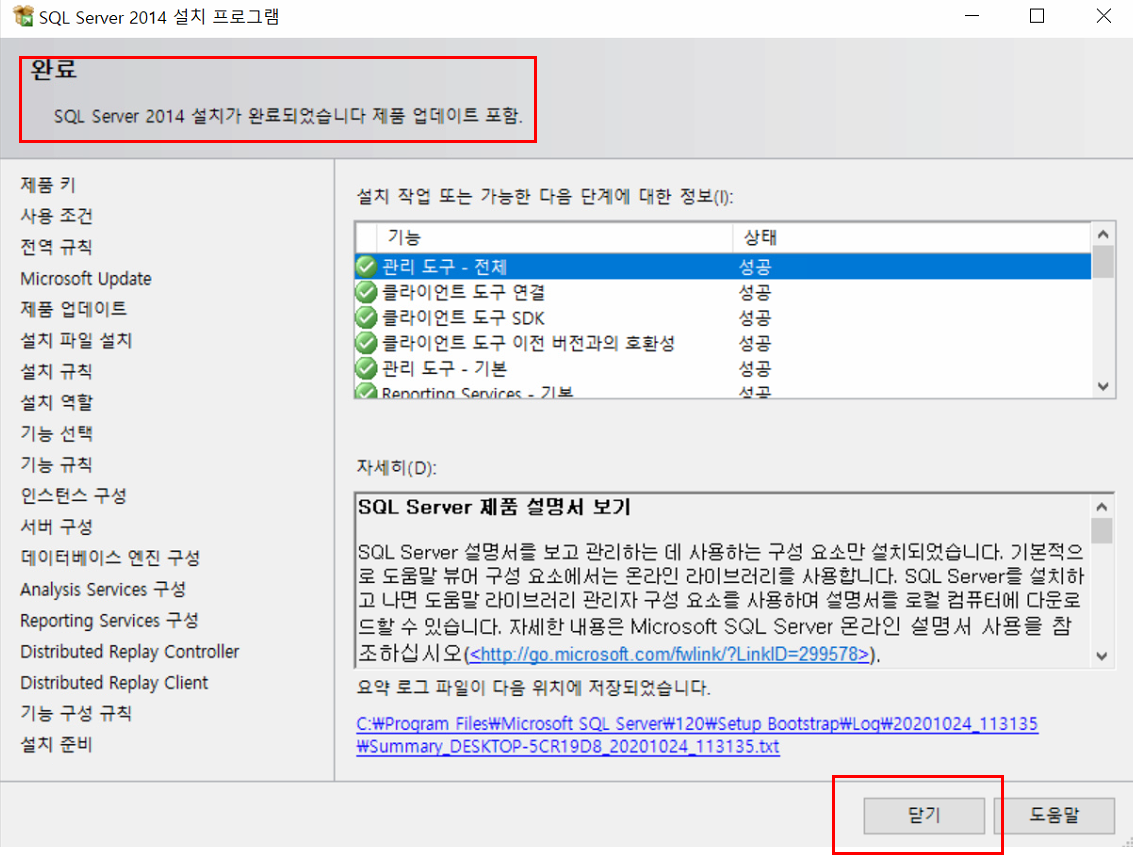Select the 클라이언트 도구 이전 버전과의 호환성 row
Viewport: 1133px width, 855px height.
[x=723, y=343]
